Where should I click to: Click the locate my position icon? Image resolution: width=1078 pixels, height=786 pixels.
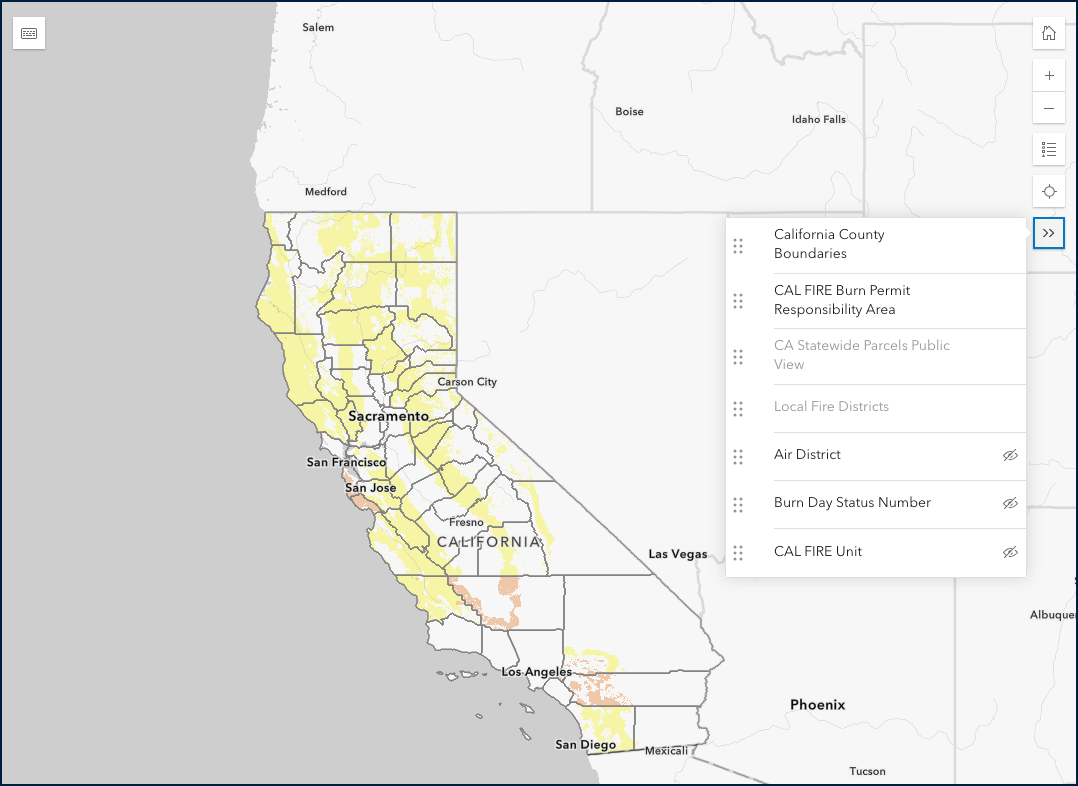click(x=1048, y=191)
